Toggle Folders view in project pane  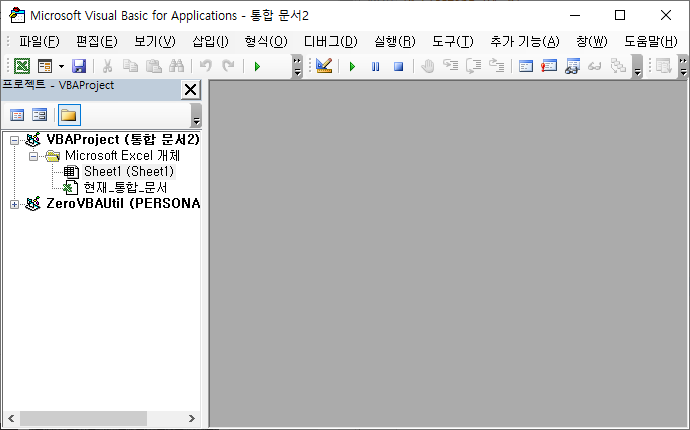click(x=69, y=115)
